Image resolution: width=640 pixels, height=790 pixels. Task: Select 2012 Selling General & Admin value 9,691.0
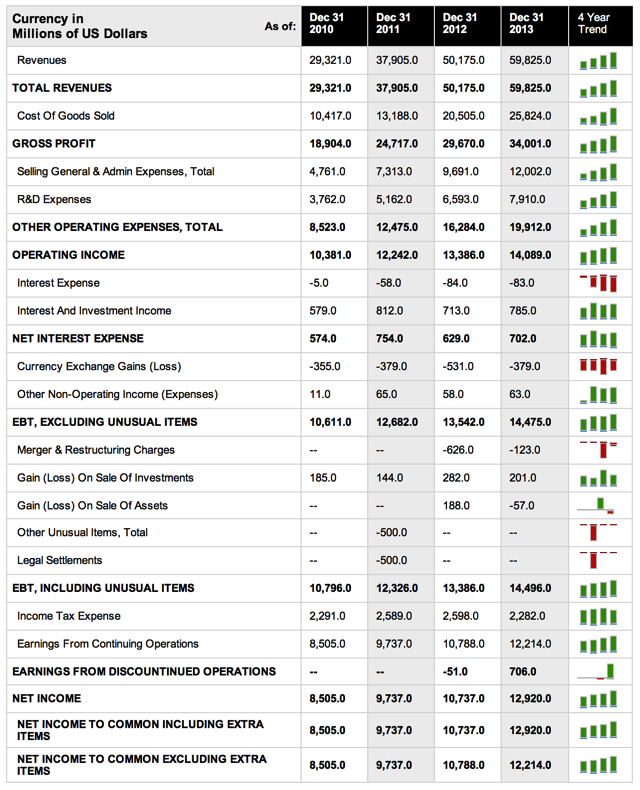(x=461, y=171)
